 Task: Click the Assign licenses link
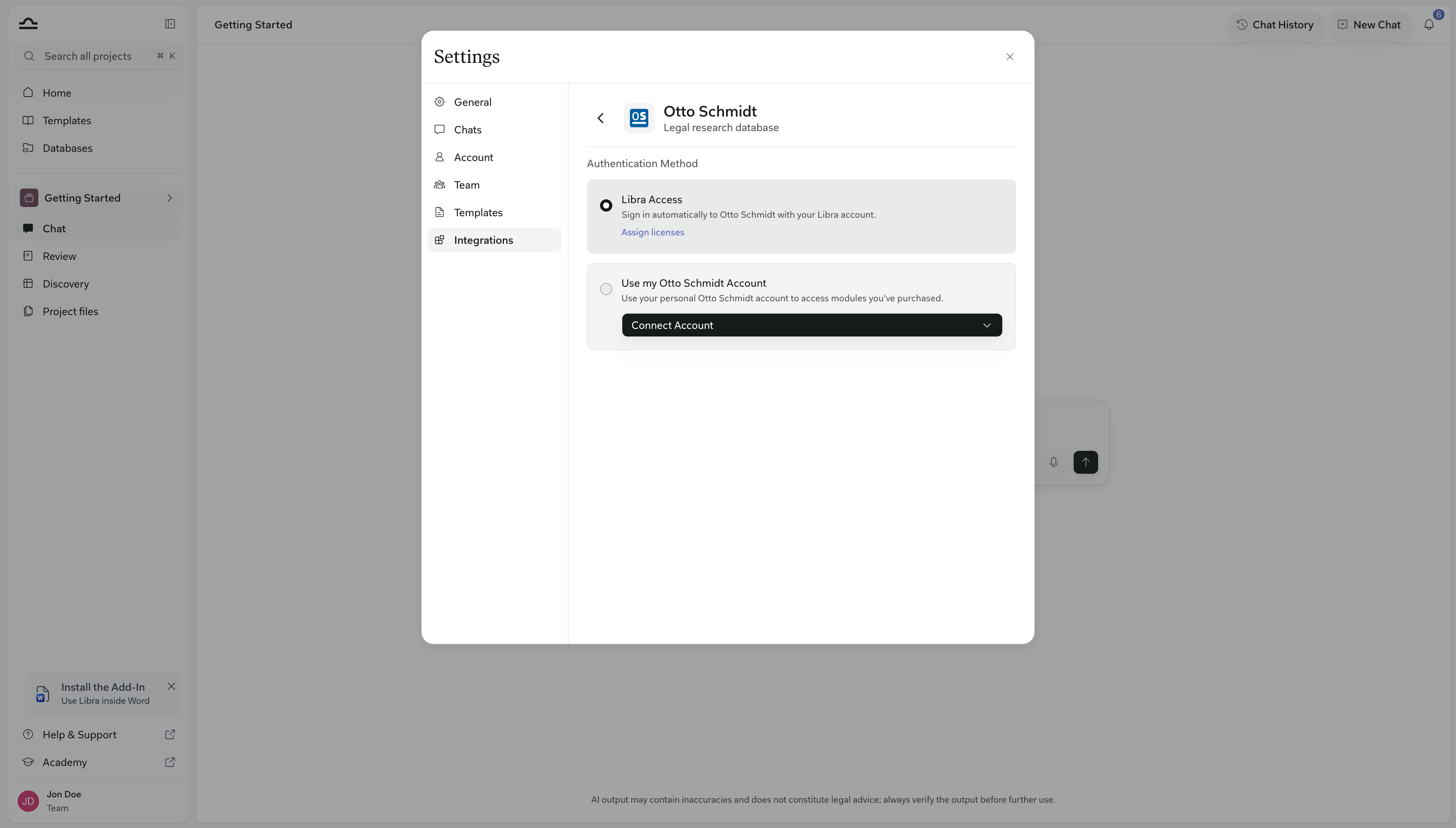(653, 232)
